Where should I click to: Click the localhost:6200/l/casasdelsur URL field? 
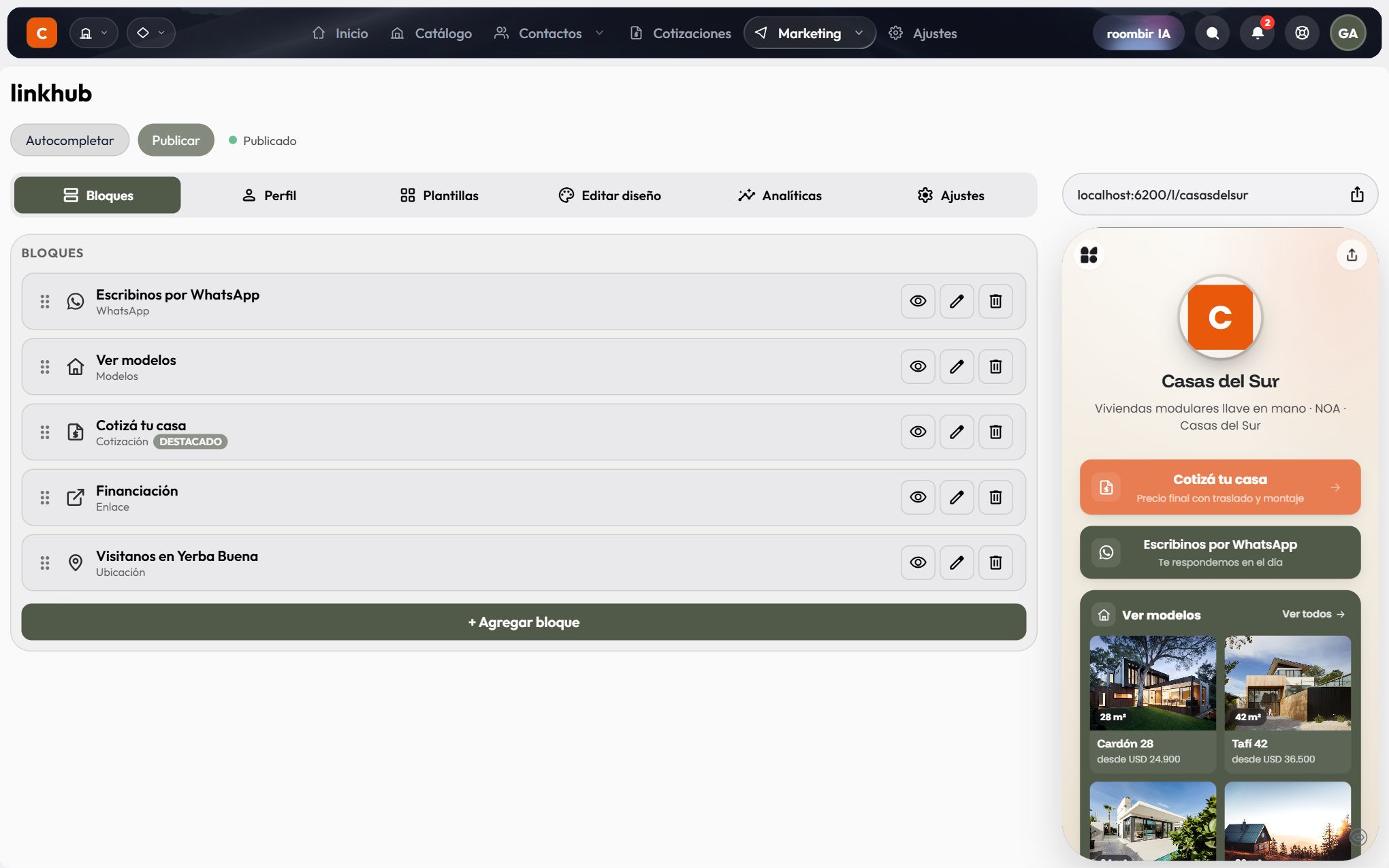[x=1219, y=195]
